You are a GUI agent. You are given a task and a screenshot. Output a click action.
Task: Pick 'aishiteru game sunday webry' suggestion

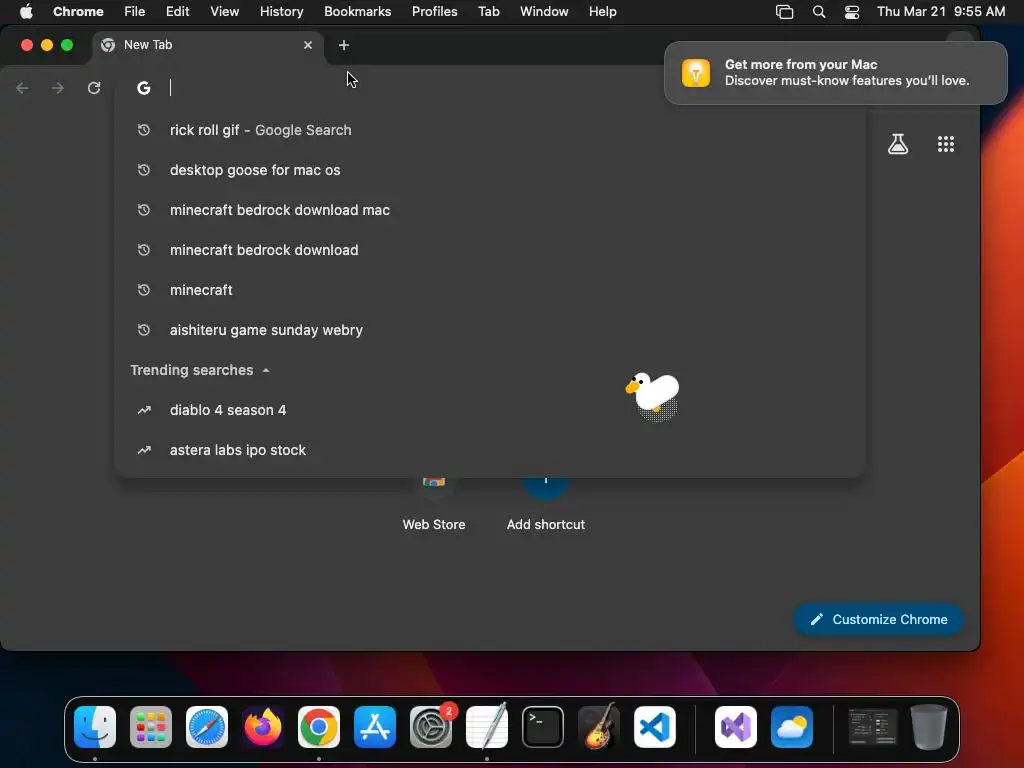(x=490, y=330)
